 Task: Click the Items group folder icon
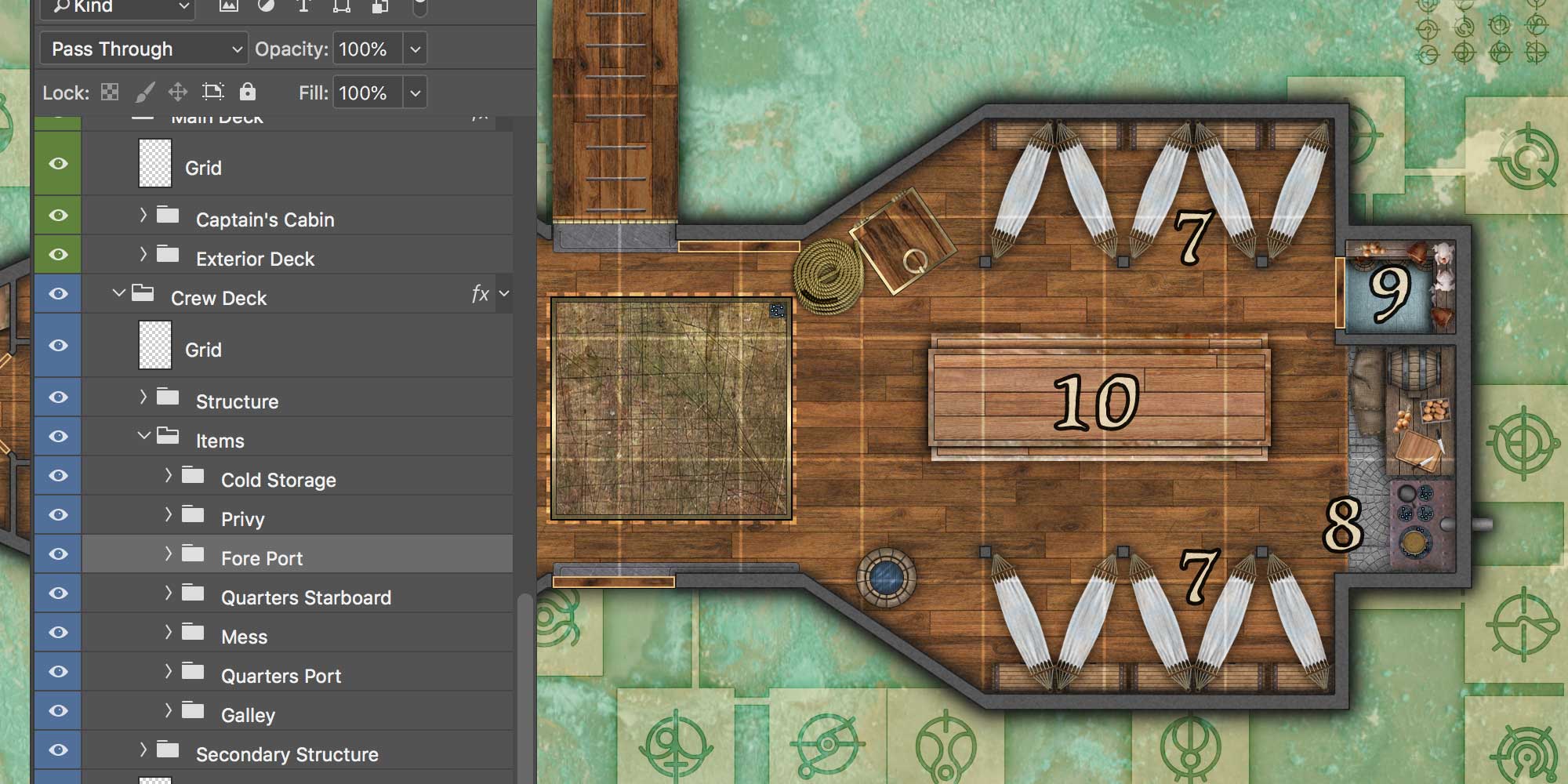pos(168,436)
